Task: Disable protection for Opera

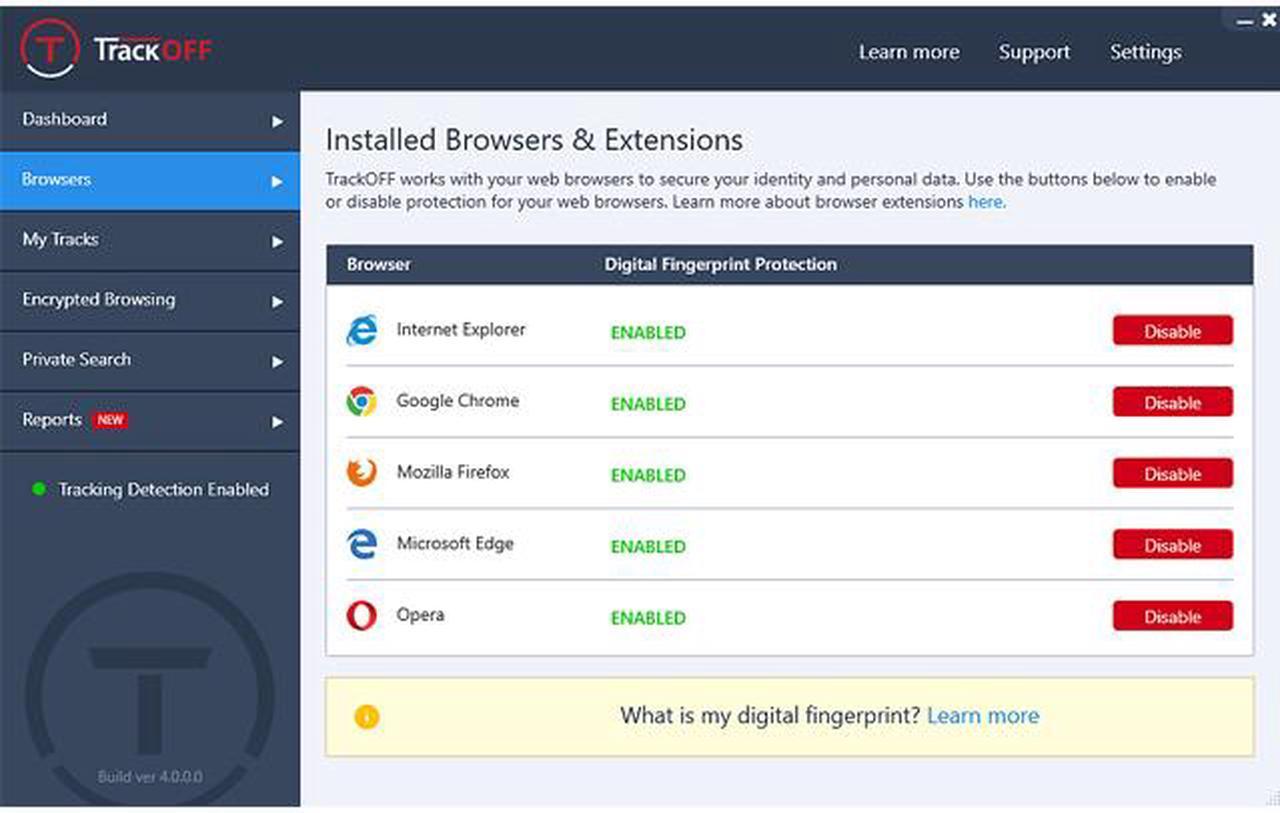Action: pos(1173,616)
